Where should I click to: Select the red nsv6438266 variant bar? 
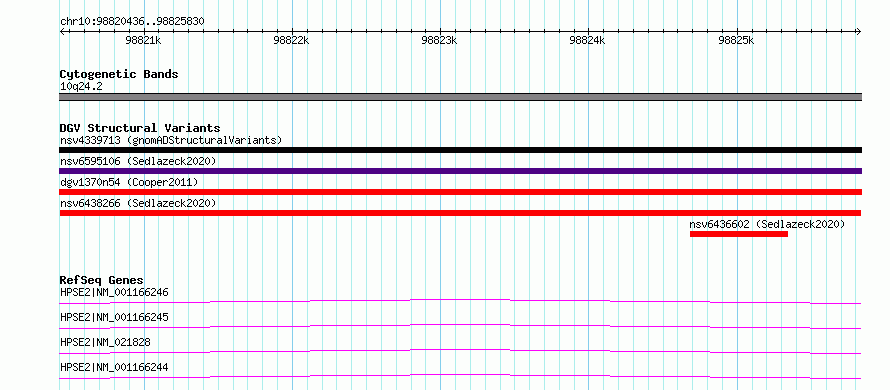point(460,213)
